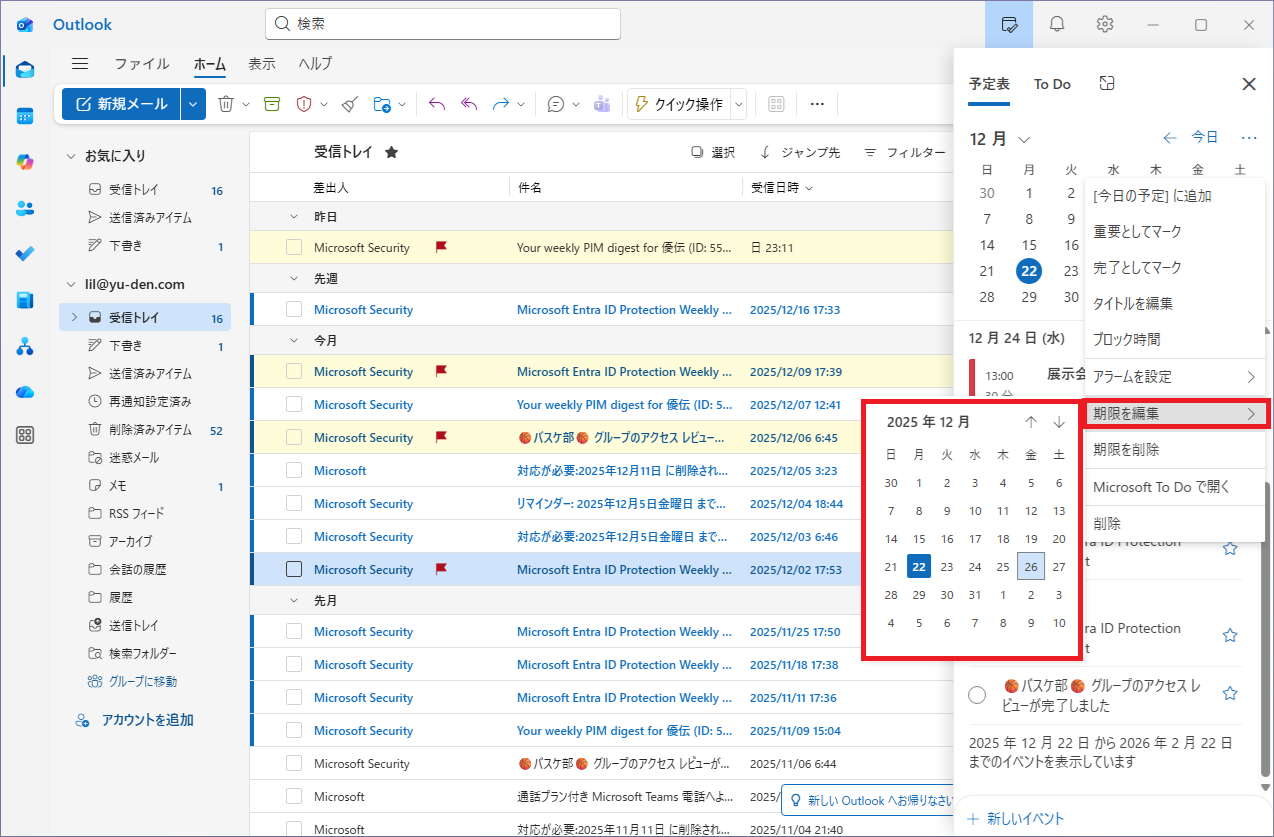This screenshot has width=1274, height=837.
Task: Open the notifications bell icon
Action: pos(1057,24)
